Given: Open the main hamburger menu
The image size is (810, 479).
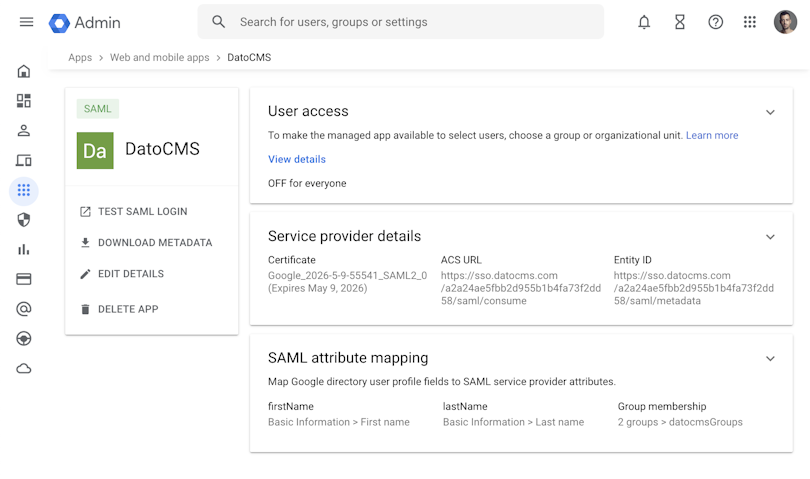Looking at the screenshot, I should pos(26,22).
